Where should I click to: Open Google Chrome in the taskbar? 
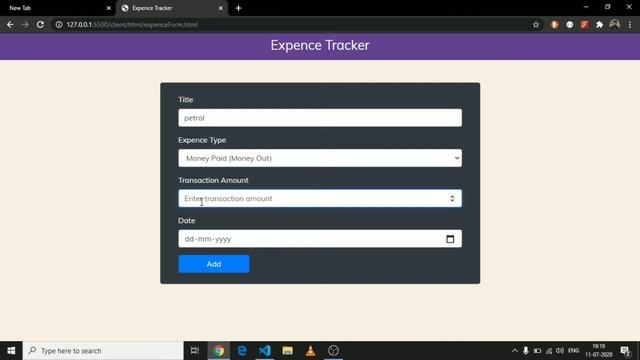[x=219, y=351]
